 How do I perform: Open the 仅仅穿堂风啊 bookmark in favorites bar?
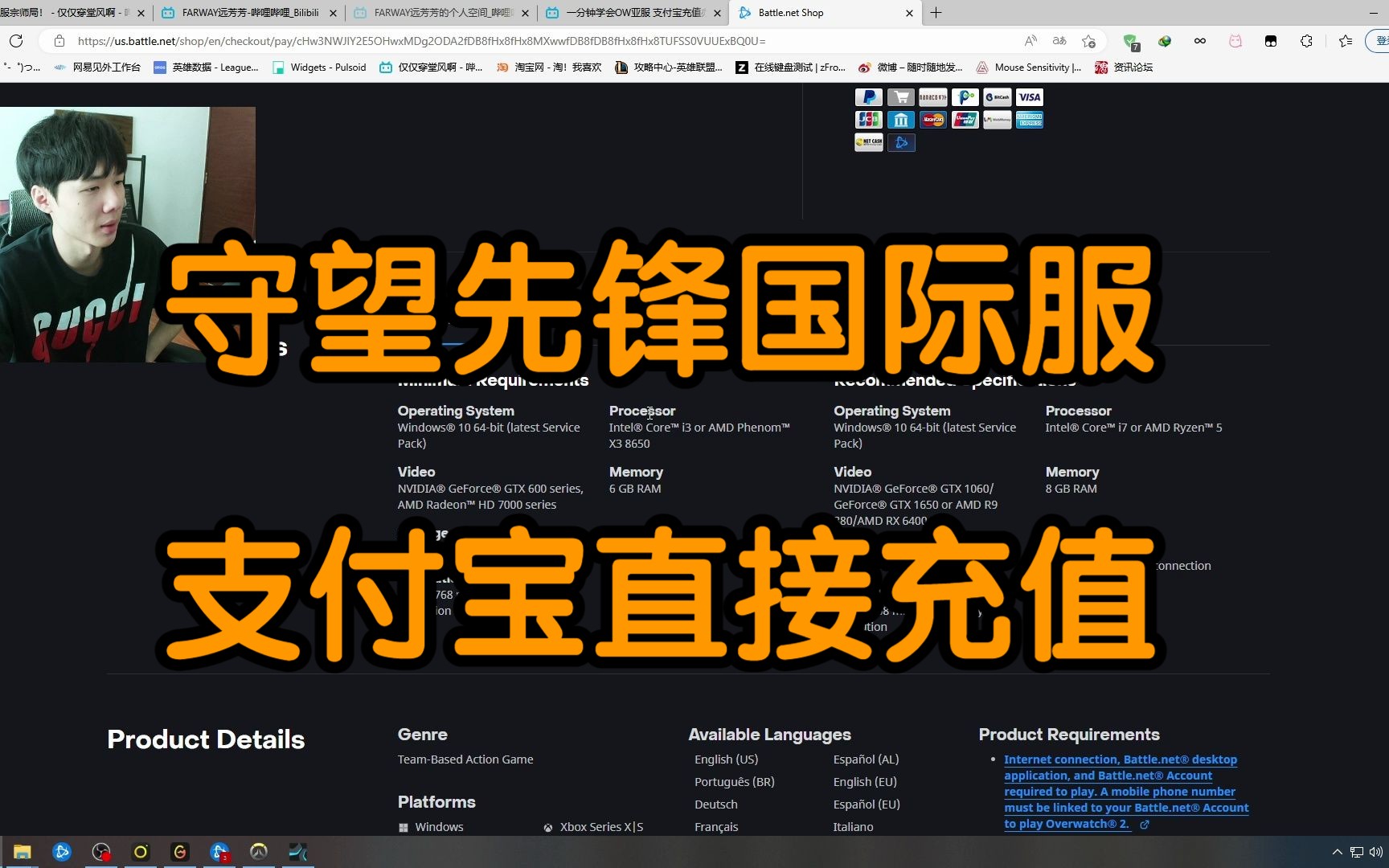[x=431, y=68]
